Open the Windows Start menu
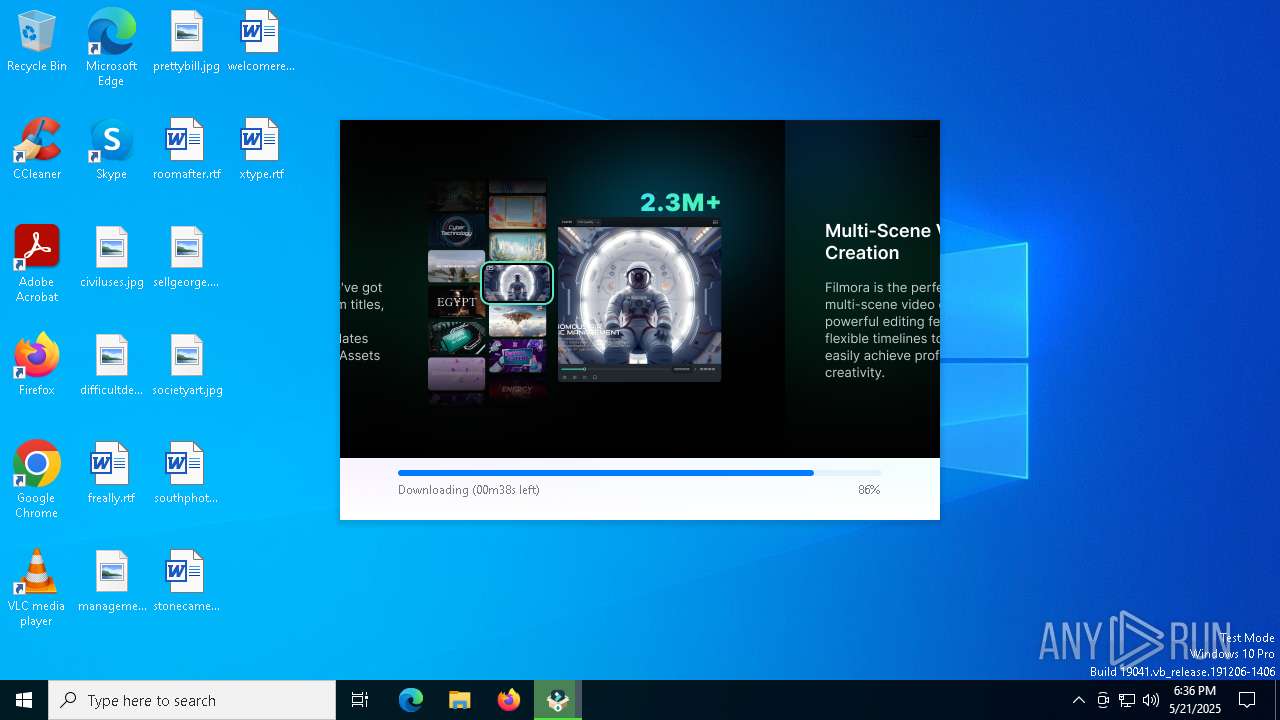The image size is (1280, 720). click(x=24, y=700)
